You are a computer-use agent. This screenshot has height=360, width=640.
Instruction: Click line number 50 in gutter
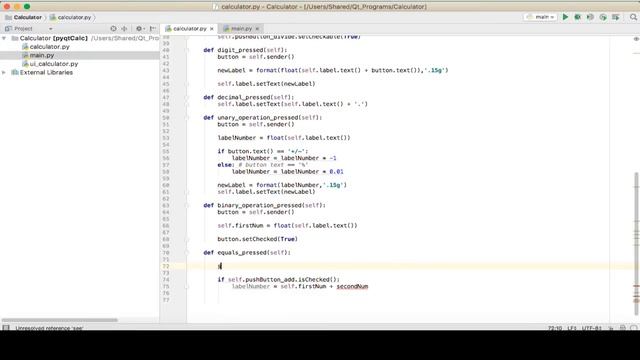coord(166,118)
